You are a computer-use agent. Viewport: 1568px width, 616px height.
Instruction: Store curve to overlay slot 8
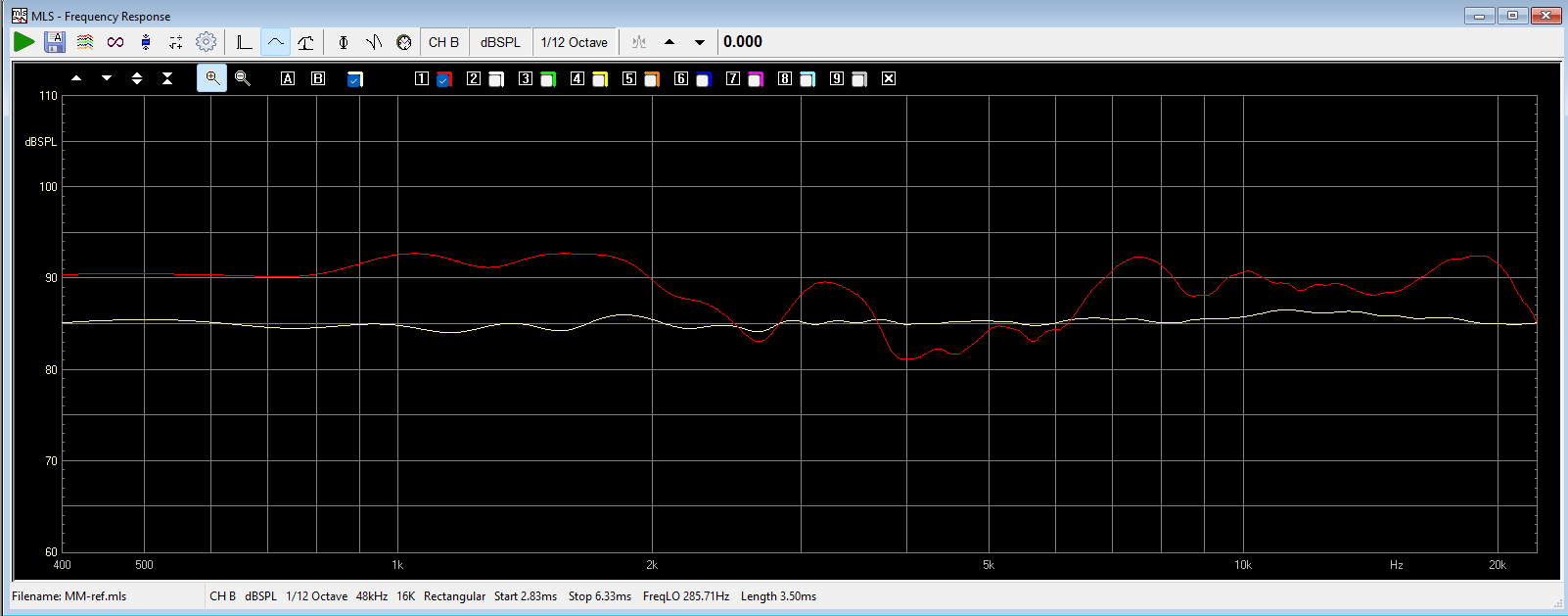pyautogui.click(x=785, y=78)
